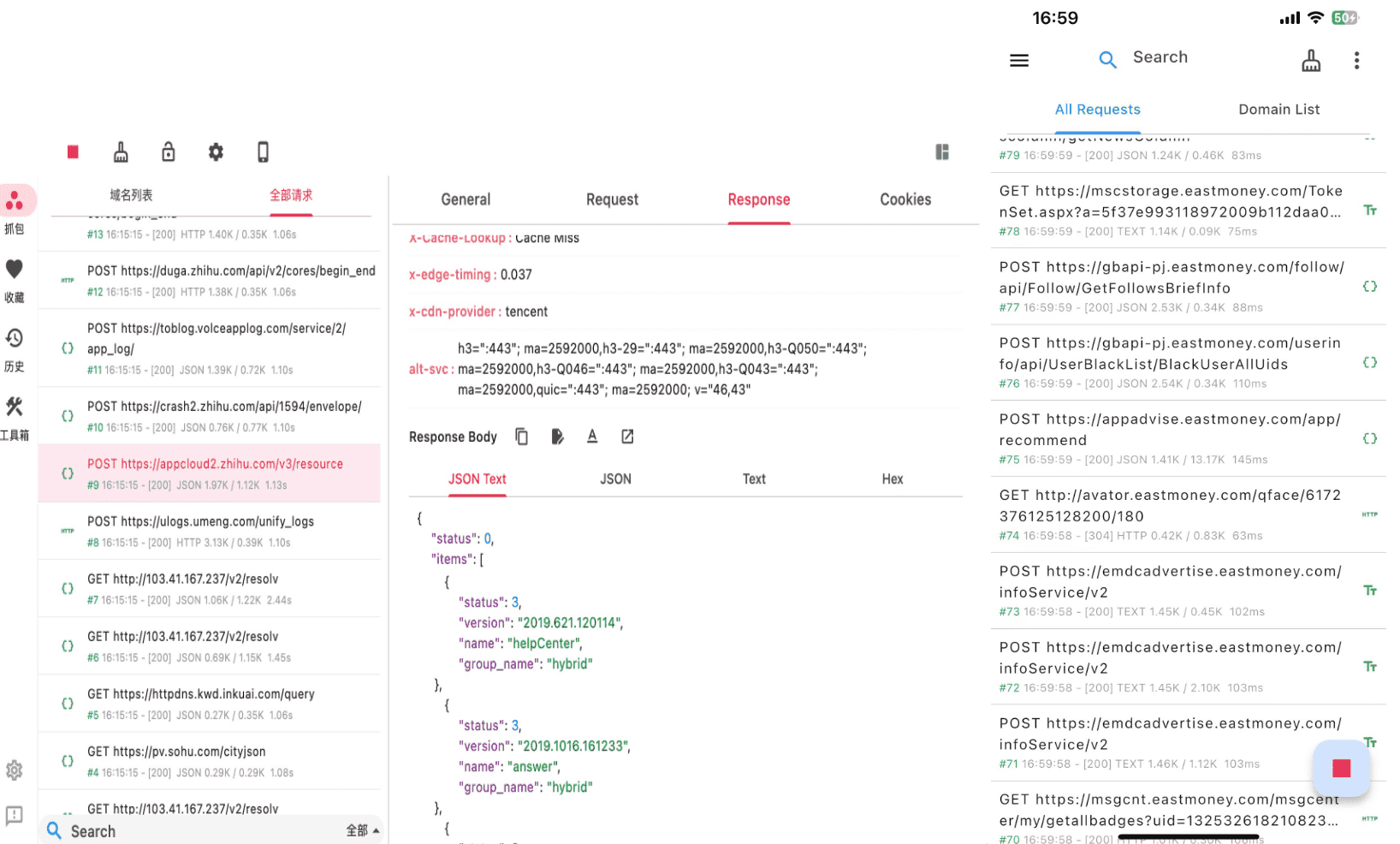Screen dimensions: 1400x844
Task: Select the All Requests tab on mobile
Action: (x=1097, y=110)
